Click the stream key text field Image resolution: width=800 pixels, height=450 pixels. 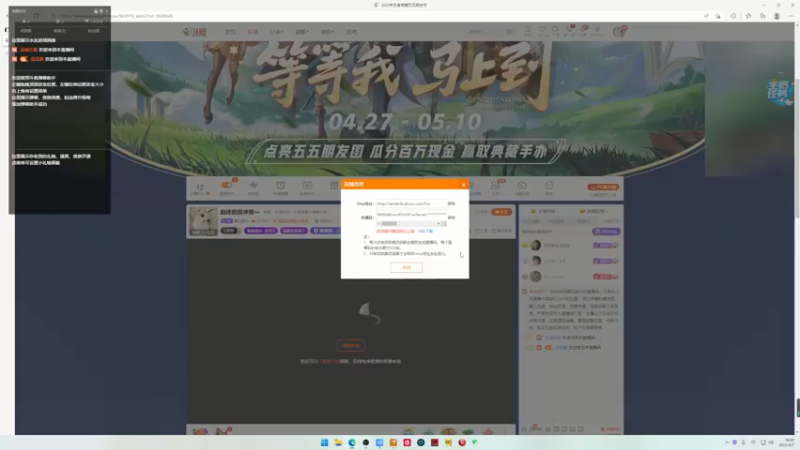pos(411,214)
